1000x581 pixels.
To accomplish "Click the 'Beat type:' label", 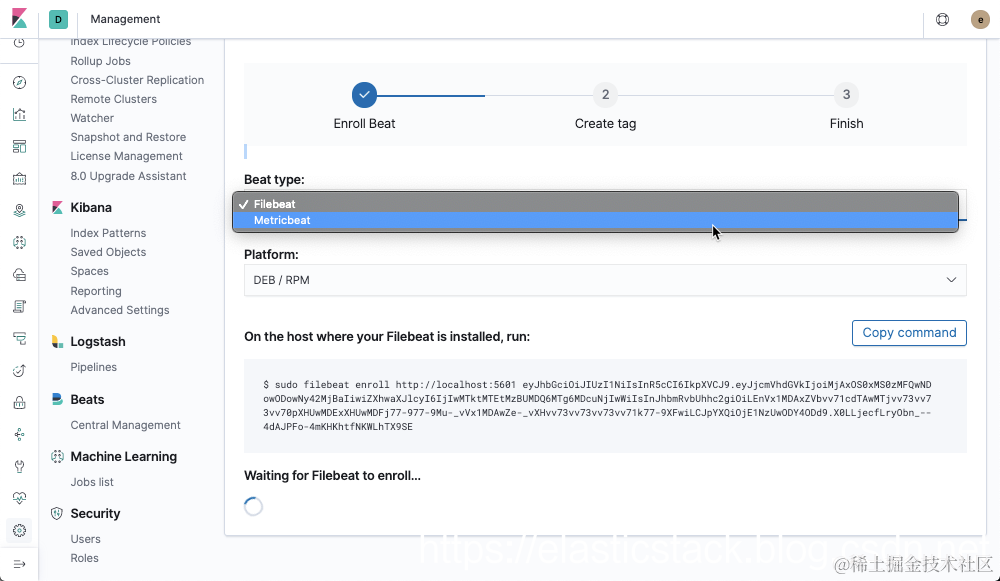I will coord(274,180).
